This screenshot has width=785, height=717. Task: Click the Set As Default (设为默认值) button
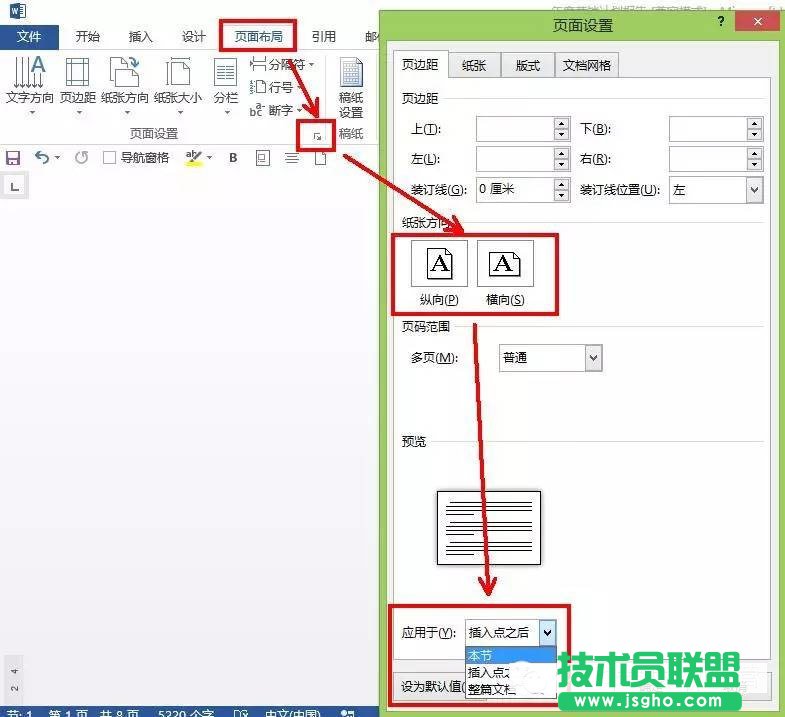tap(433, 686)
